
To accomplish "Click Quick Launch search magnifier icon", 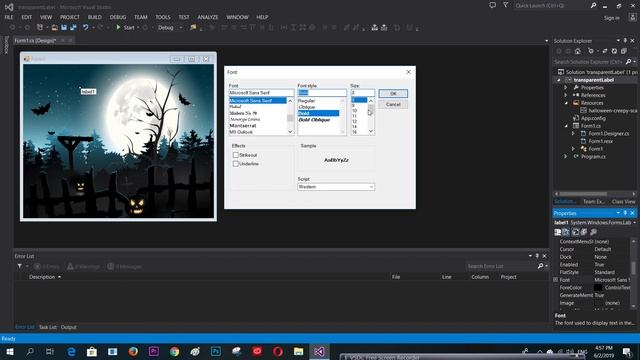I will (593, 5).
